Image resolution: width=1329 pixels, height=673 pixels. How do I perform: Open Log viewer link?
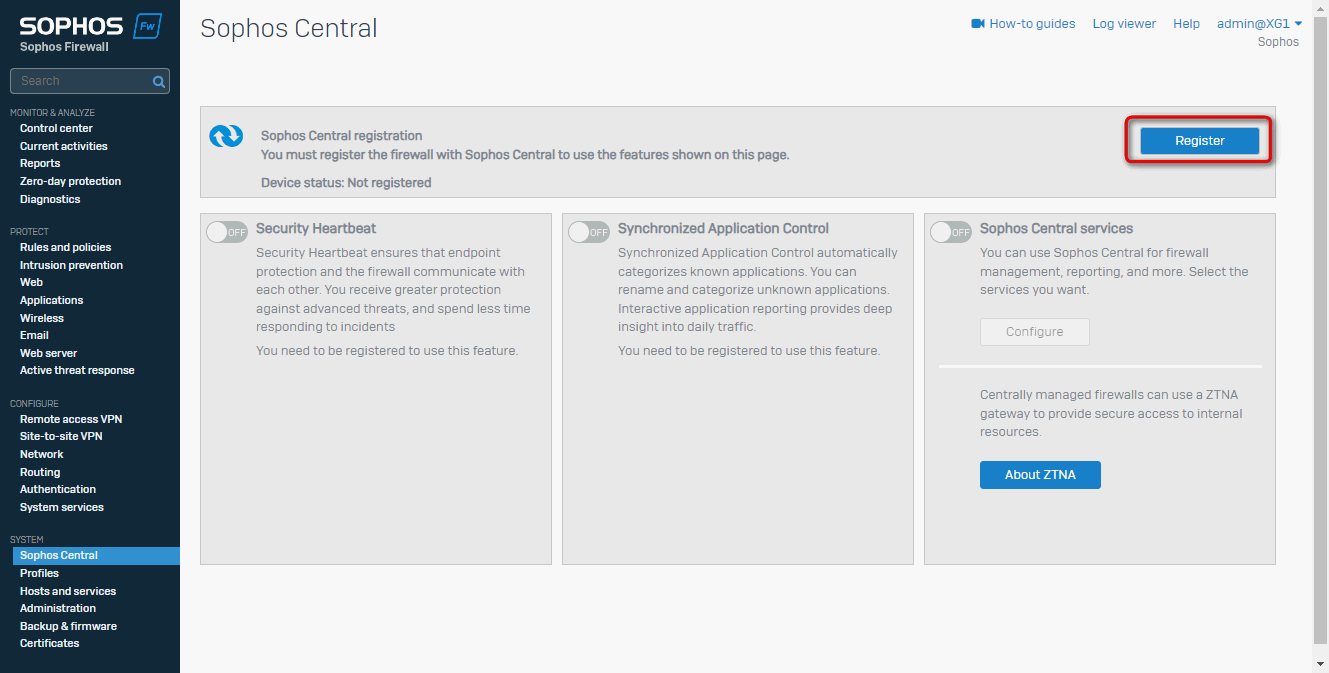pos(1124,24)
